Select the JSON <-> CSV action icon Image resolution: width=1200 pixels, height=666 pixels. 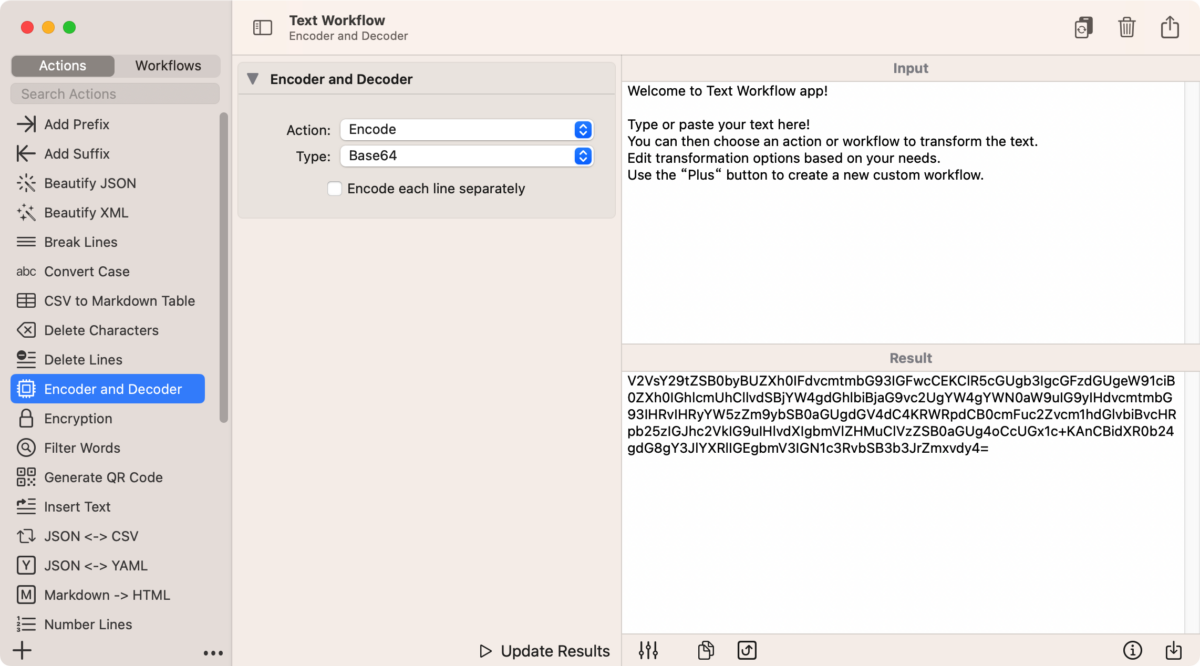(26, 536)
